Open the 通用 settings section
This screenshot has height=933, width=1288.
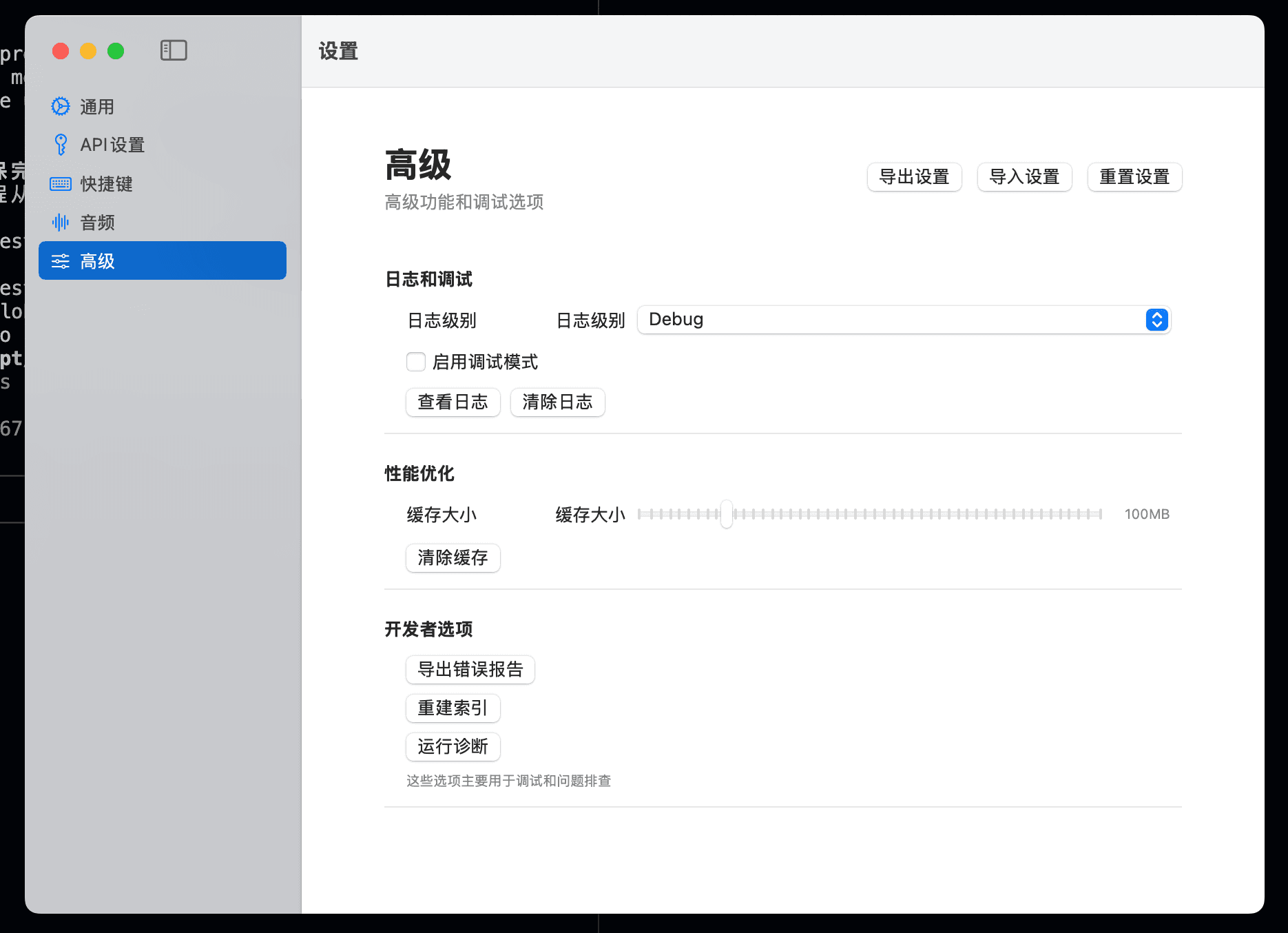click(163, 106)
